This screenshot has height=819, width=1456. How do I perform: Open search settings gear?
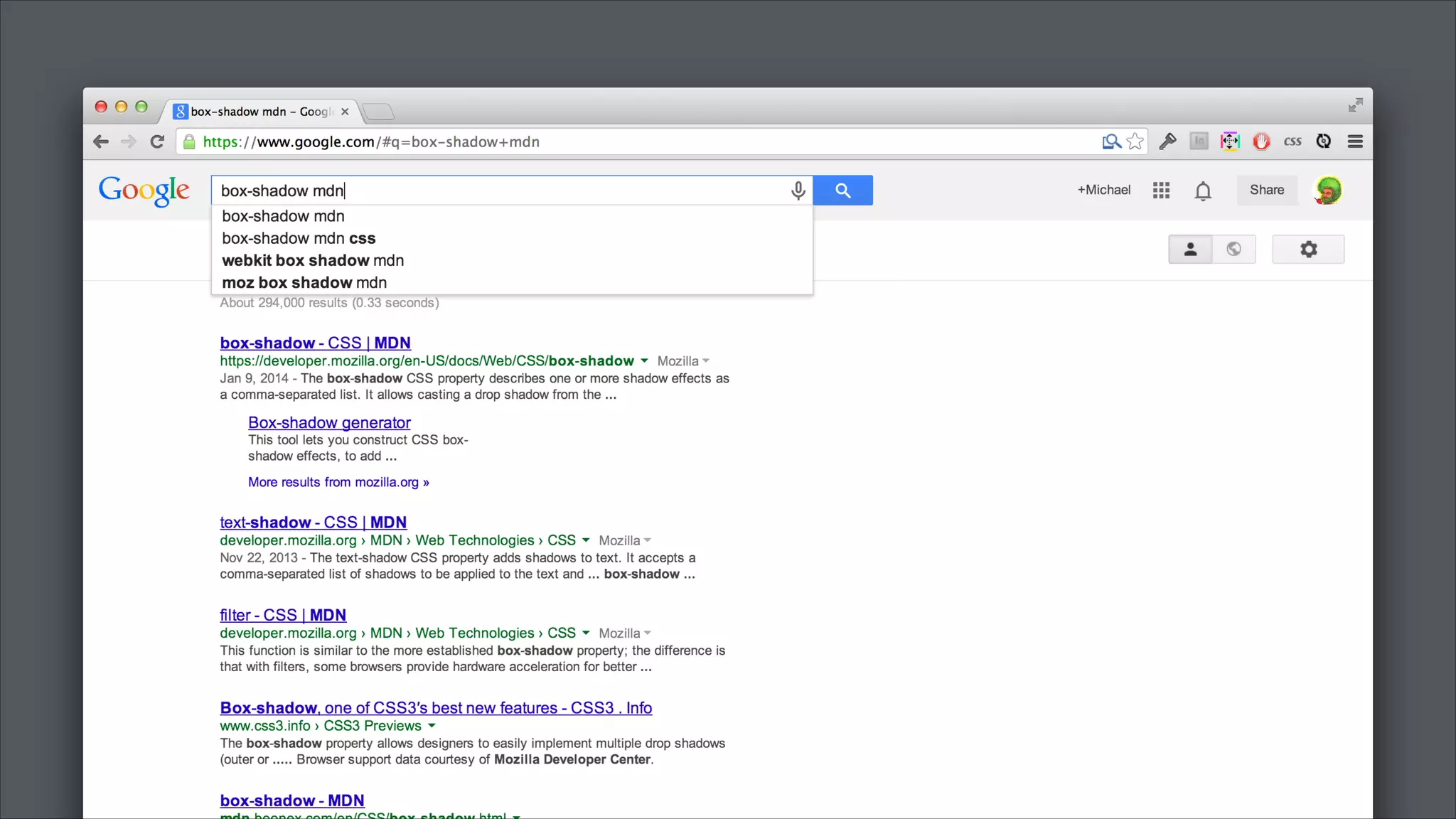(1308, 250)
